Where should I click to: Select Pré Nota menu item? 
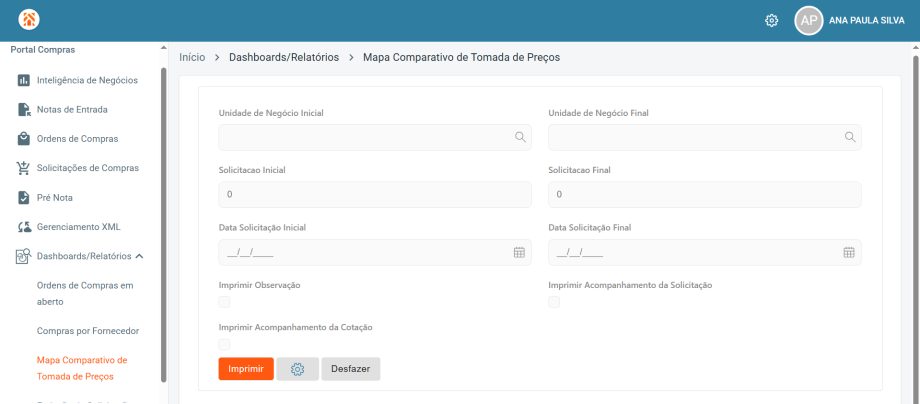(x=55, y=198)
